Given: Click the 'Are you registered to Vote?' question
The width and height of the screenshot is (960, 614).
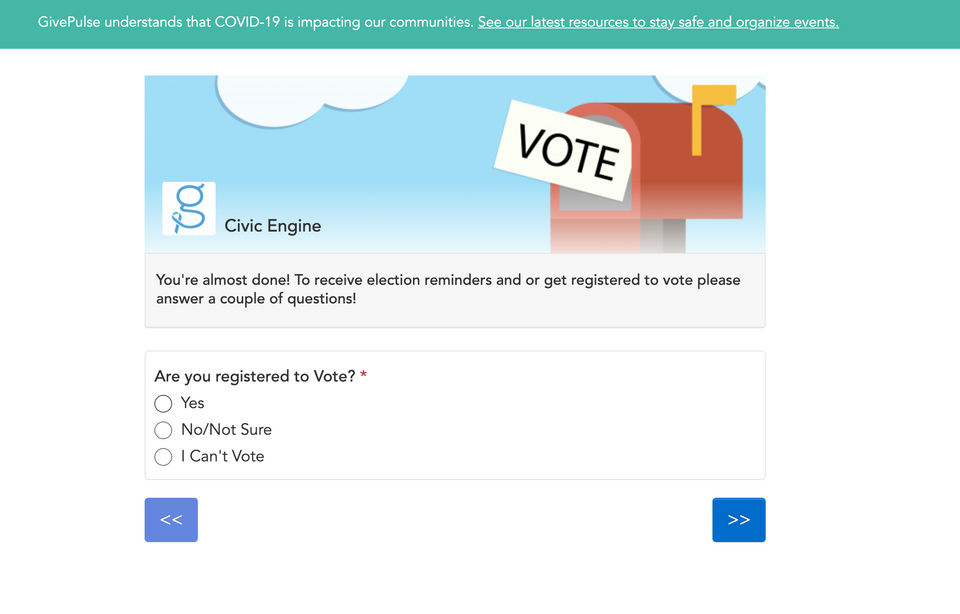Looking at the screenshot, I should click(255, 376).
